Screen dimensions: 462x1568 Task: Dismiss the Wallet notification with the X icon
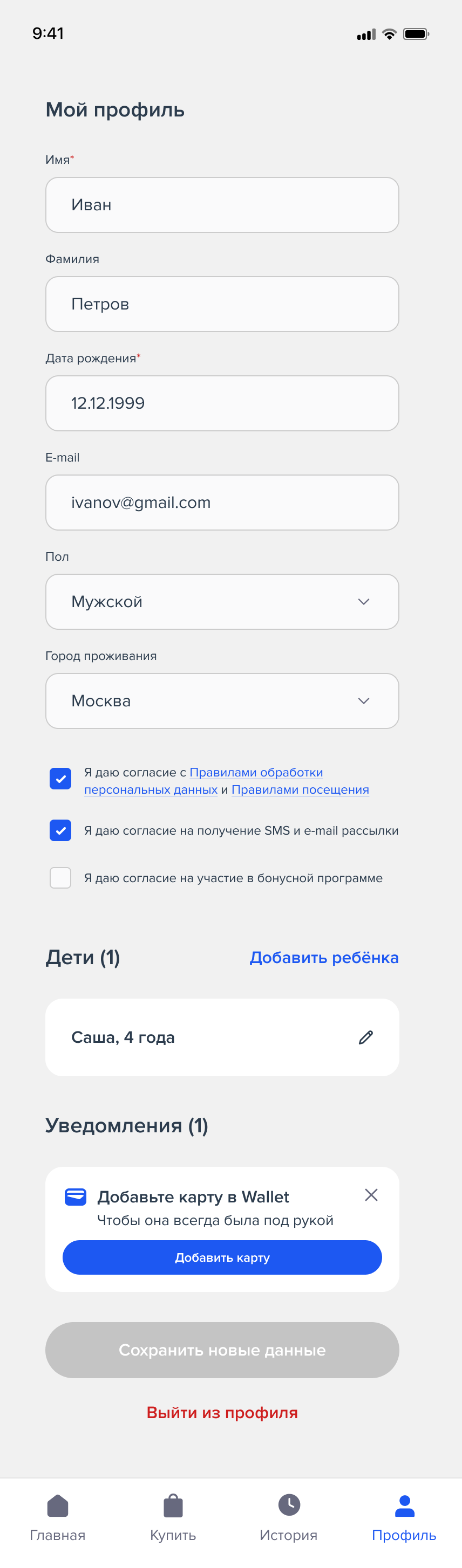(x=371, y=1195)
